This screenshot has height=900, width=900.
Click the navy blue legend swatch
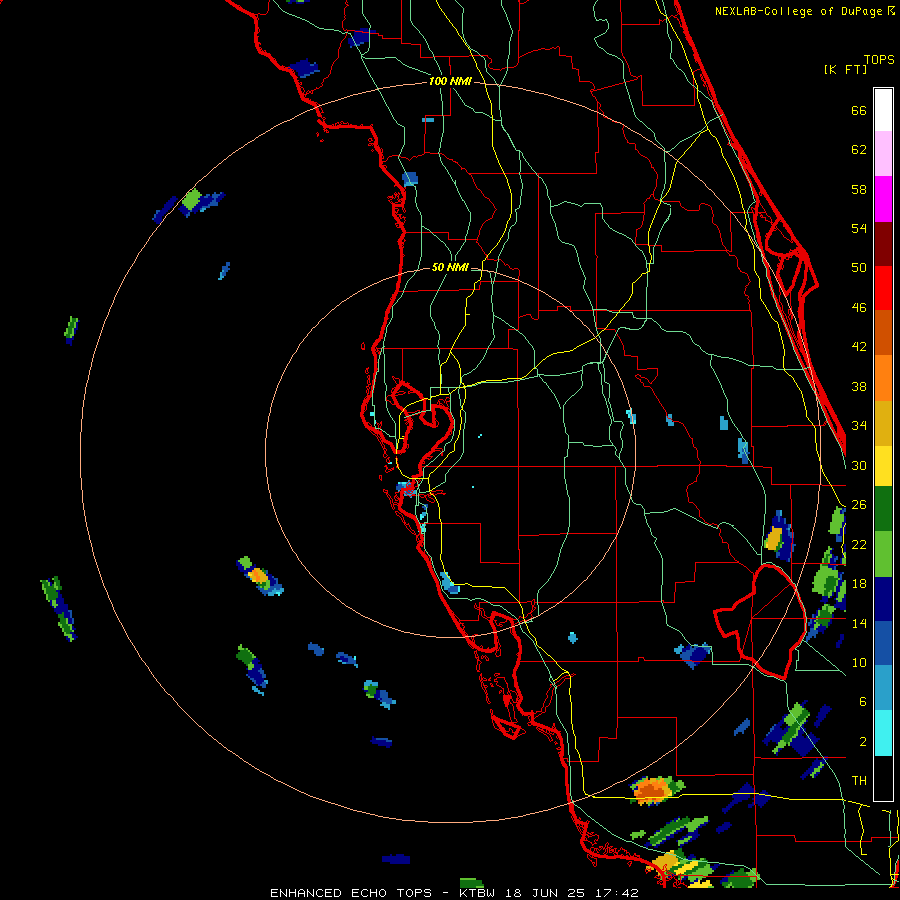click(x=883, y=599)
